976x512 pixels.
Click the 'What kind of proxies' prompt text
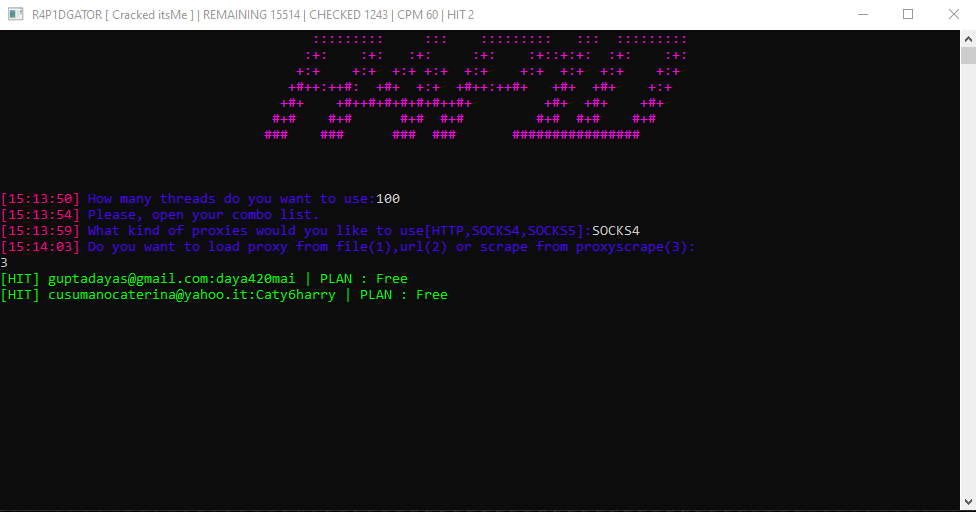tap(339, 231)
